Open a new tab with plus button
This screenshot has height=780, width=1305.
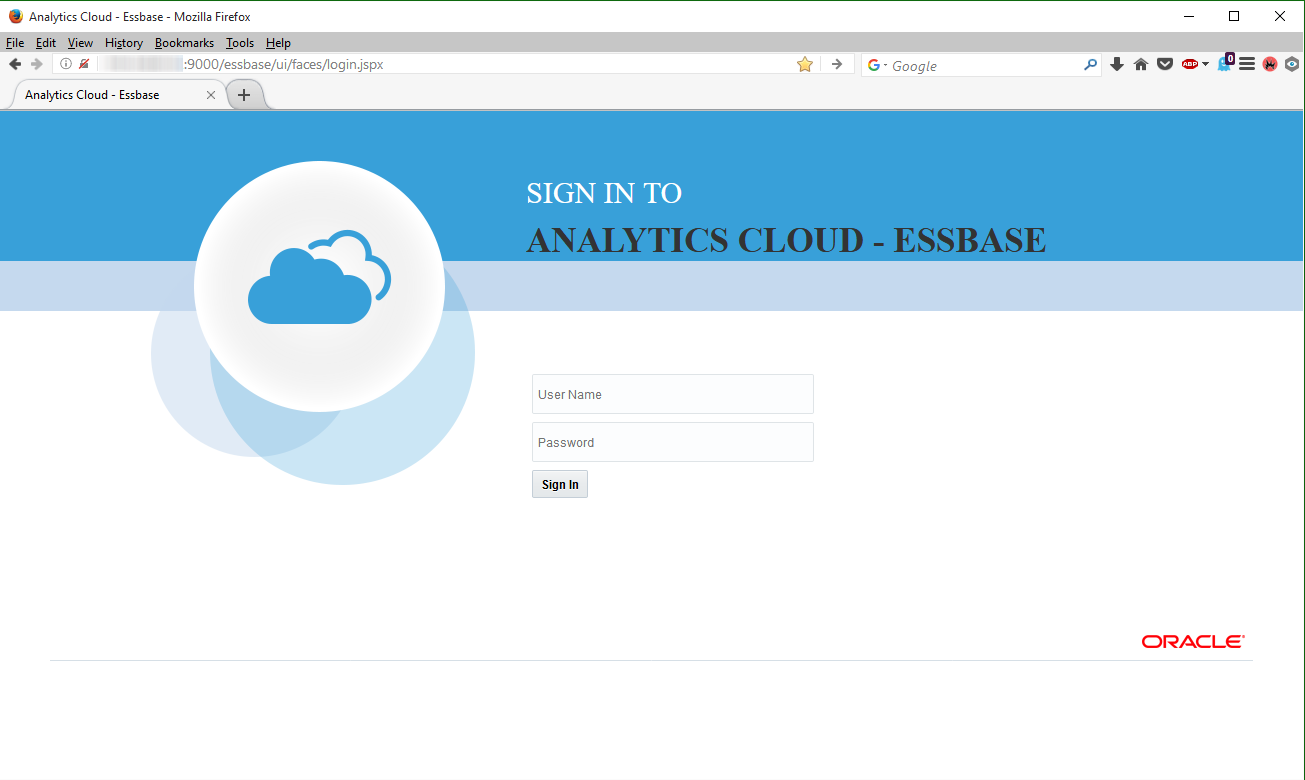click(244, 95)
